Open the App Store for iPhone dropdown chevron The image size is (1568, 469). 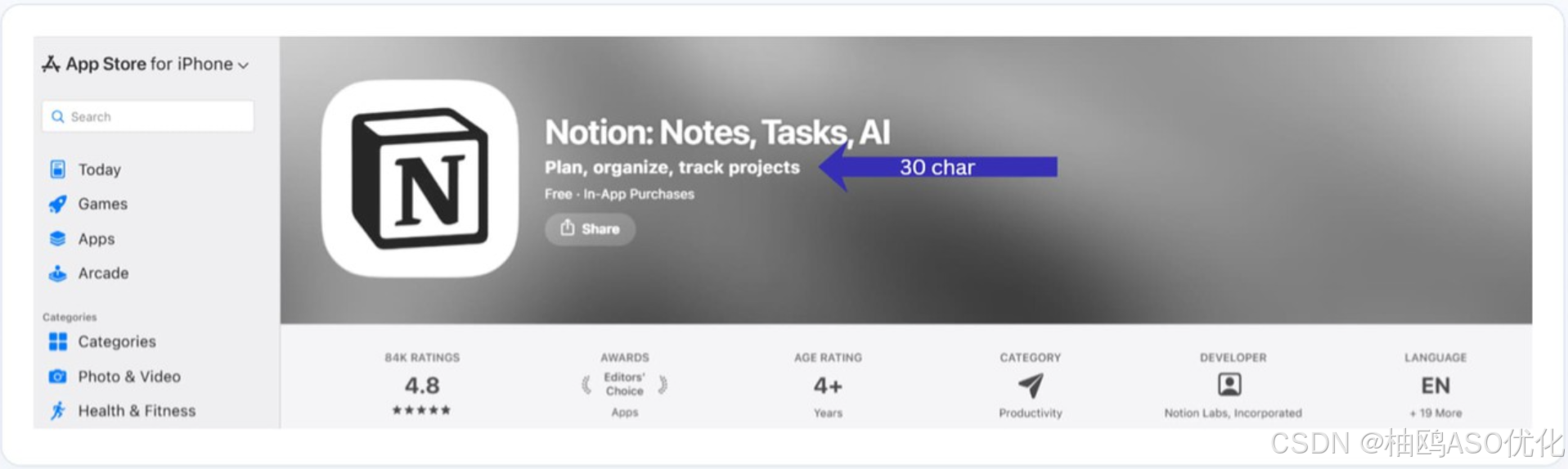click(243, 65)
